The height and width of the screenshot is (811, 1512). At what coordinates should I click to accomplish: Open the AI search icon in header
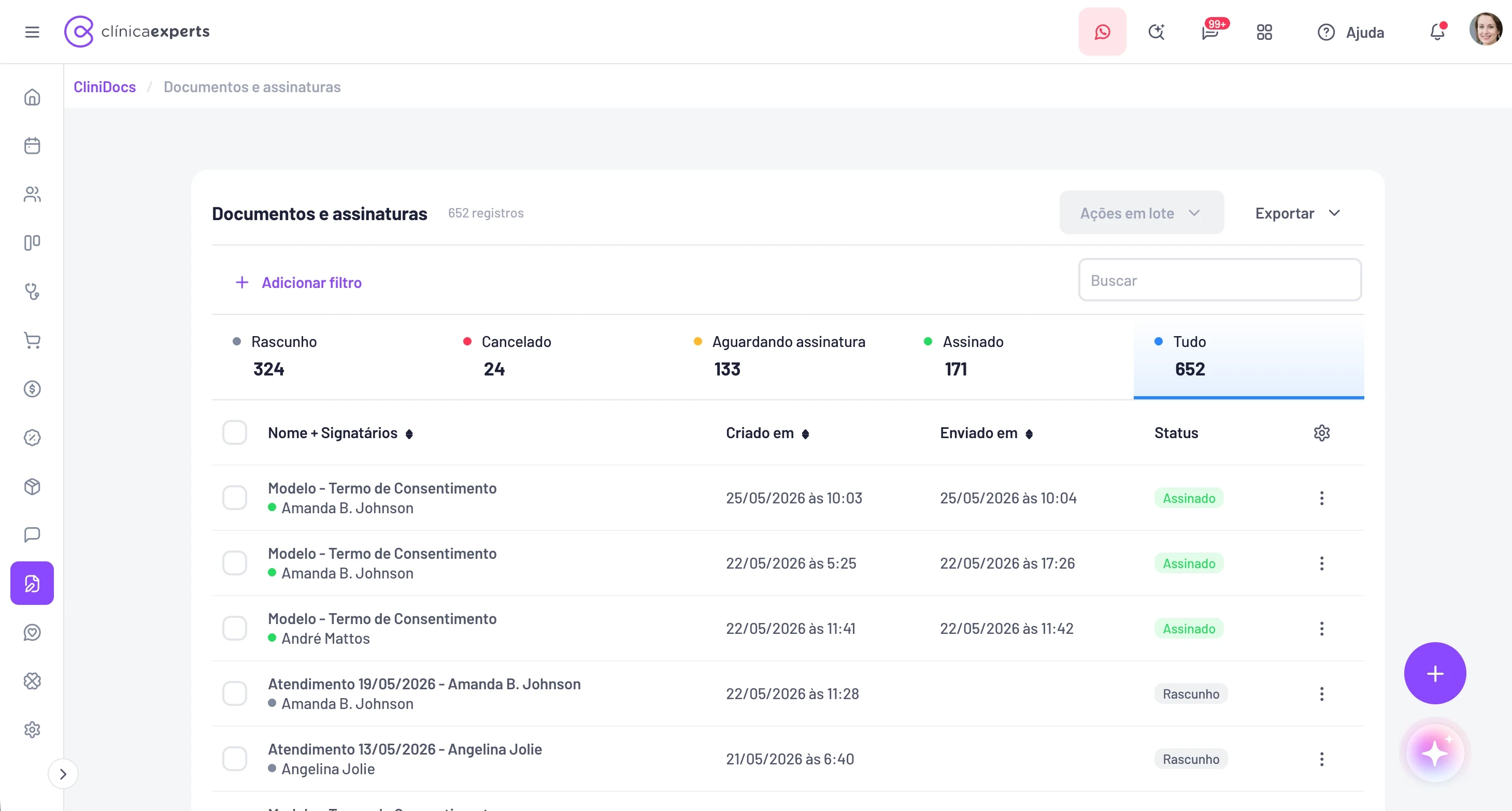[1157, 32]
